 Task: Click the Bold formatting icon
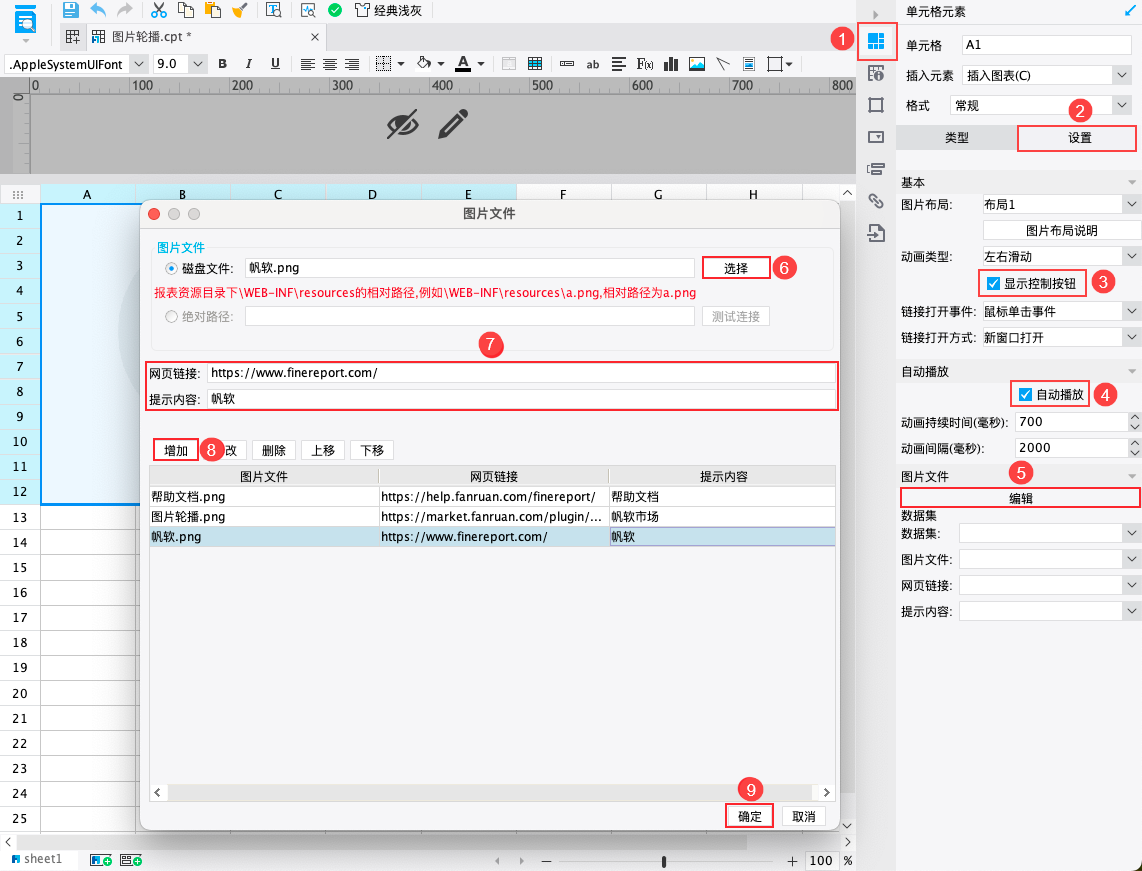(223, 64)
